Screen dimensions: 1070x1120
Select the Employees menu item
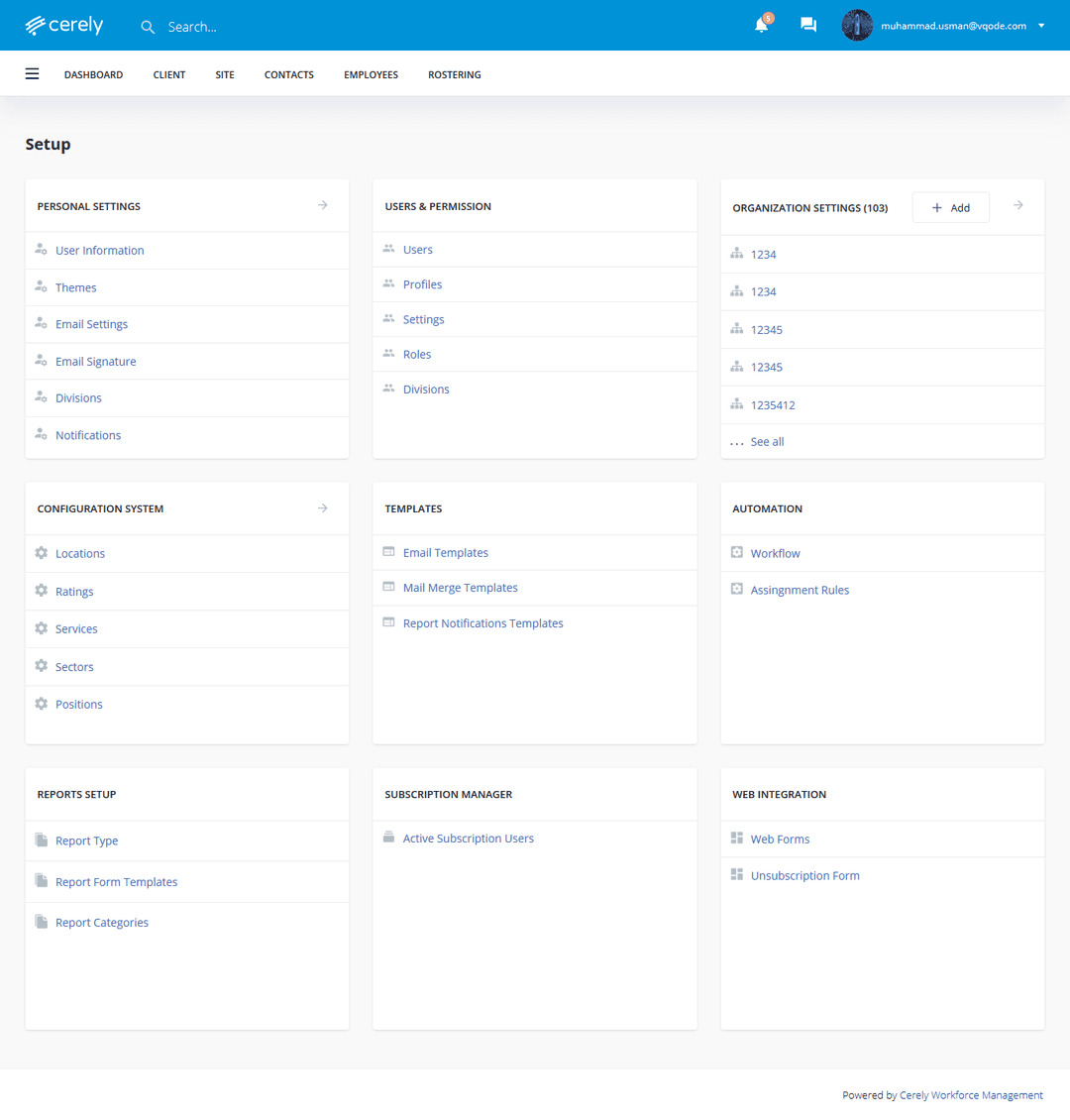click(x=371, y=74)
